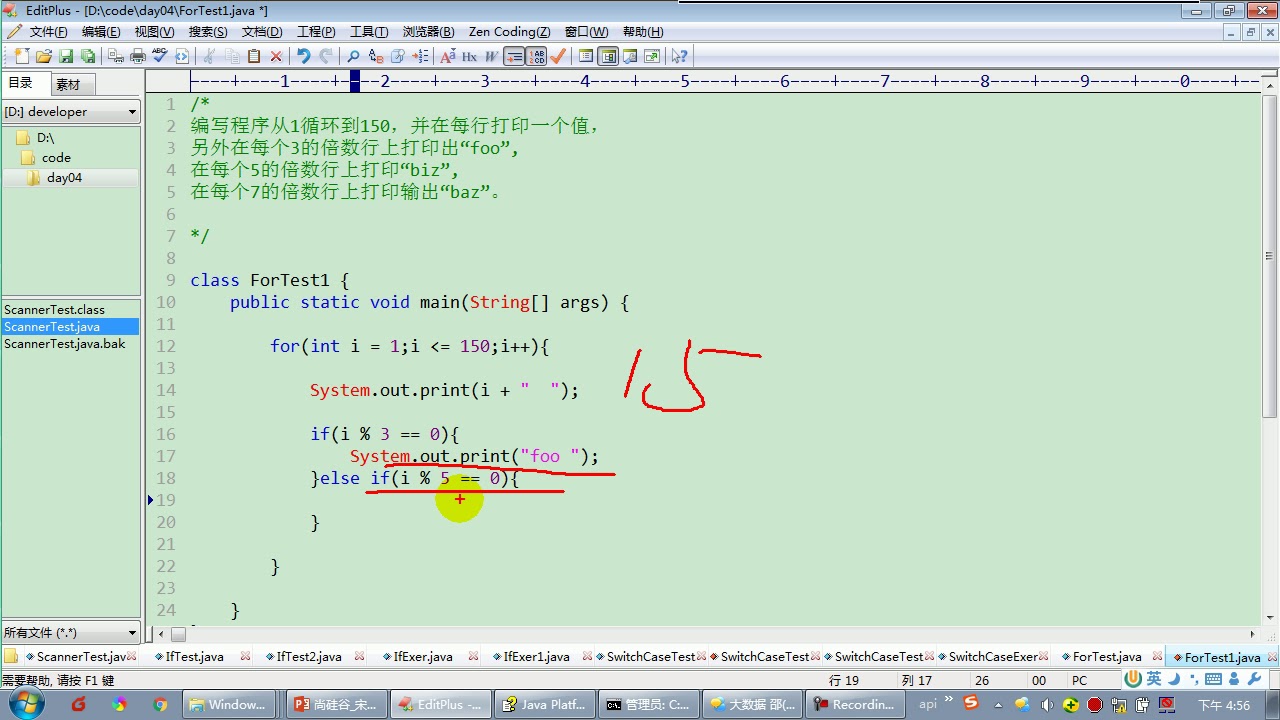Run the ABC spell check
Viewport: 1280px width, 720px height.
tap(160, 56)
